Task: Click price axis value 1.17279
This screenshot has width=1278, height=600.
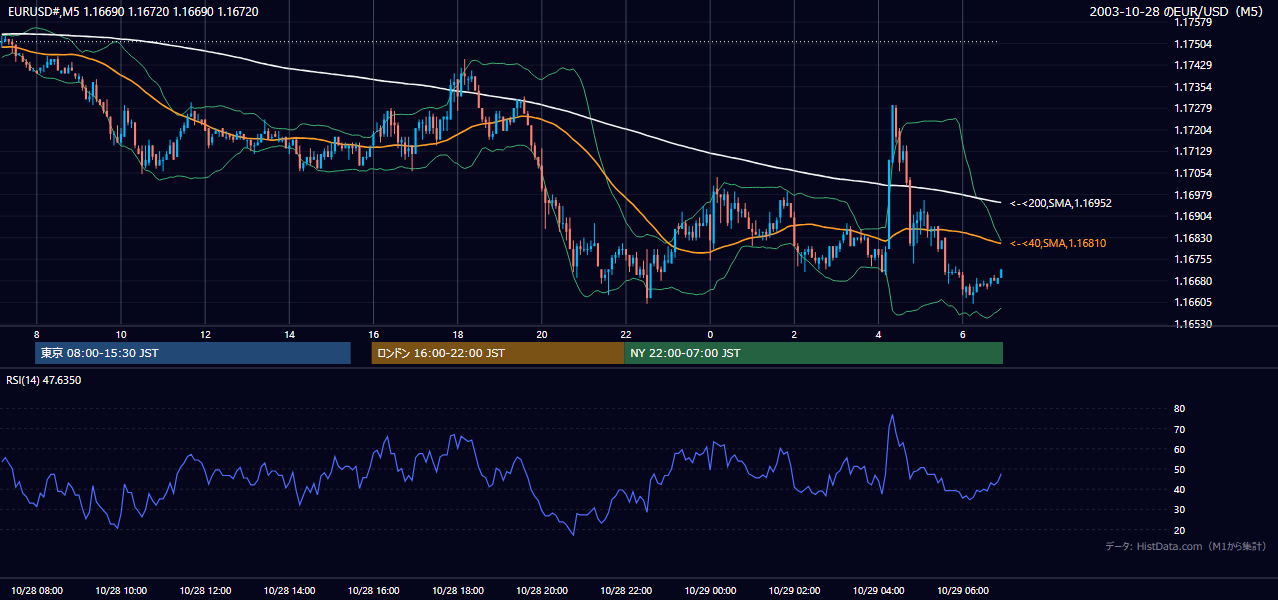Action: [x=1193, y=108]
